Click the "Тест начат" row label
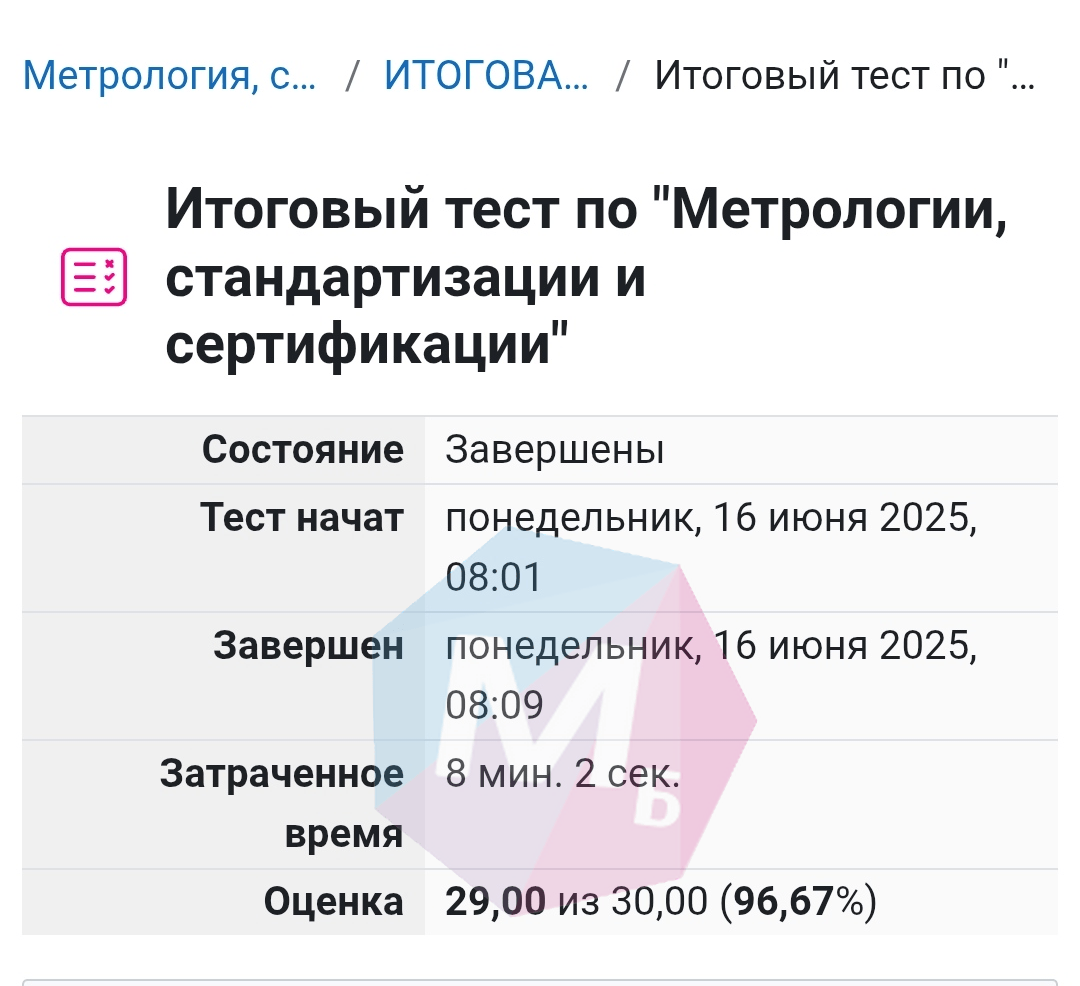The width and height of the screenshot is (1080, 986). click(x=302, y=518)
